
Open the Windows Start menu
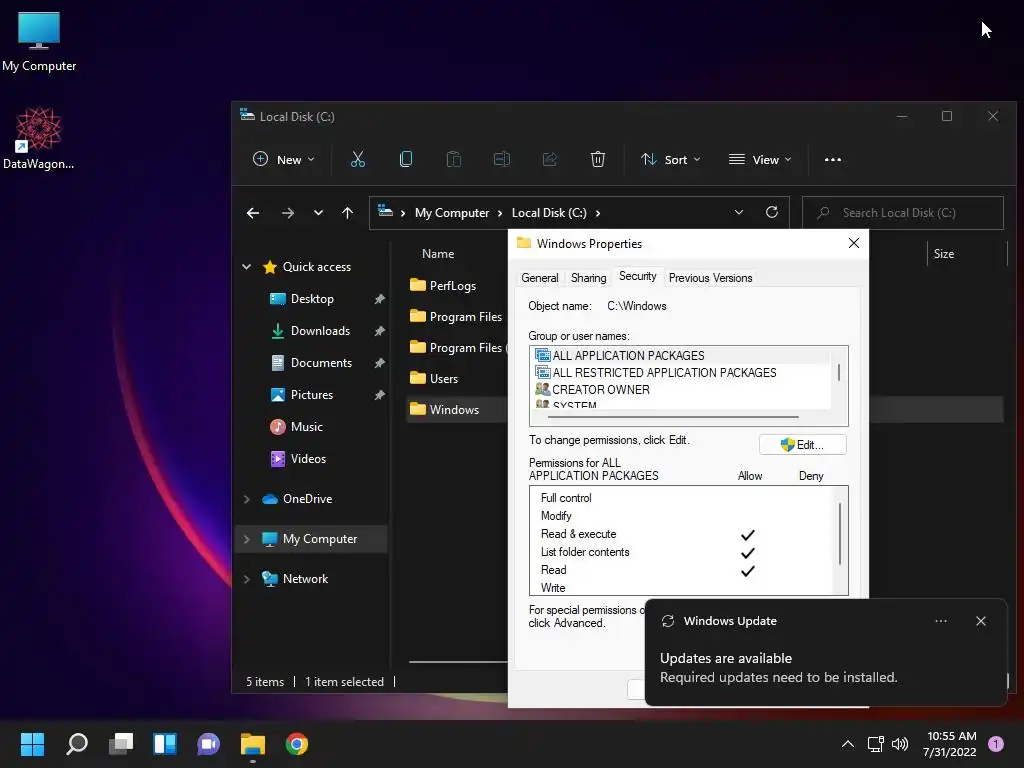(32, 744)
